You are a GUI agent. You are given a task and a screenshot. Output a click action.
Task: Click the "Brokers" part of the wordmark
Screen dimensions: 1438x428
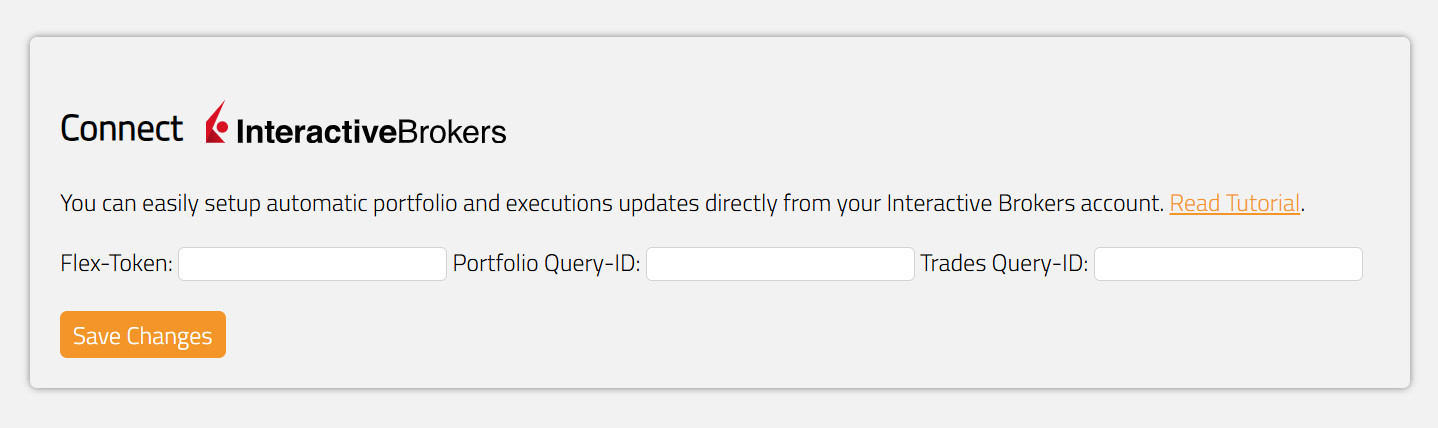pyautogui.click(x=451, y=132)
